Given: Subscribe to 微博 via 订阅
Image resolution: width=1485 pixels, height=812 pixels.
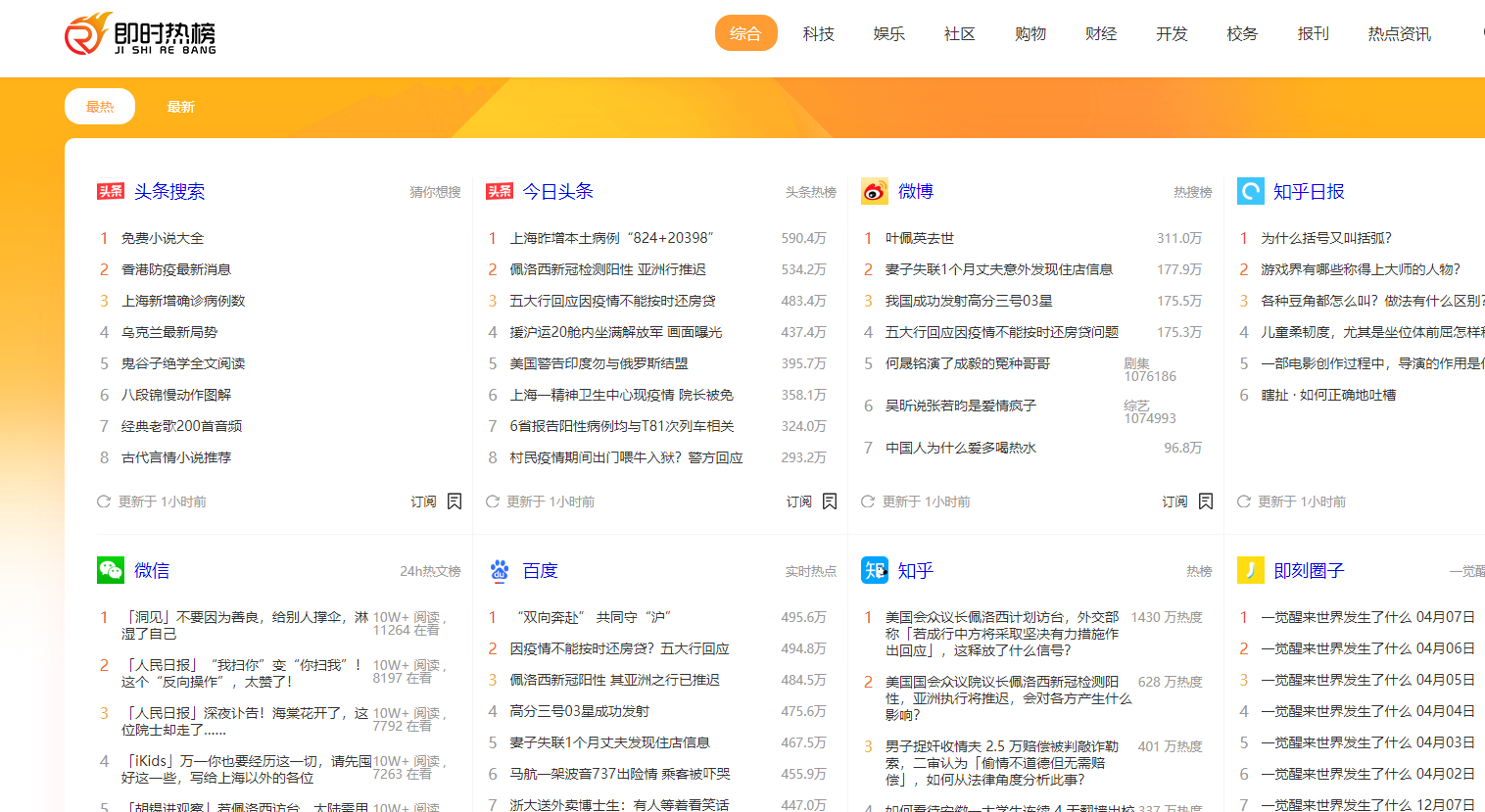Looking at the screenshot, I should (x=1174, y=502).
